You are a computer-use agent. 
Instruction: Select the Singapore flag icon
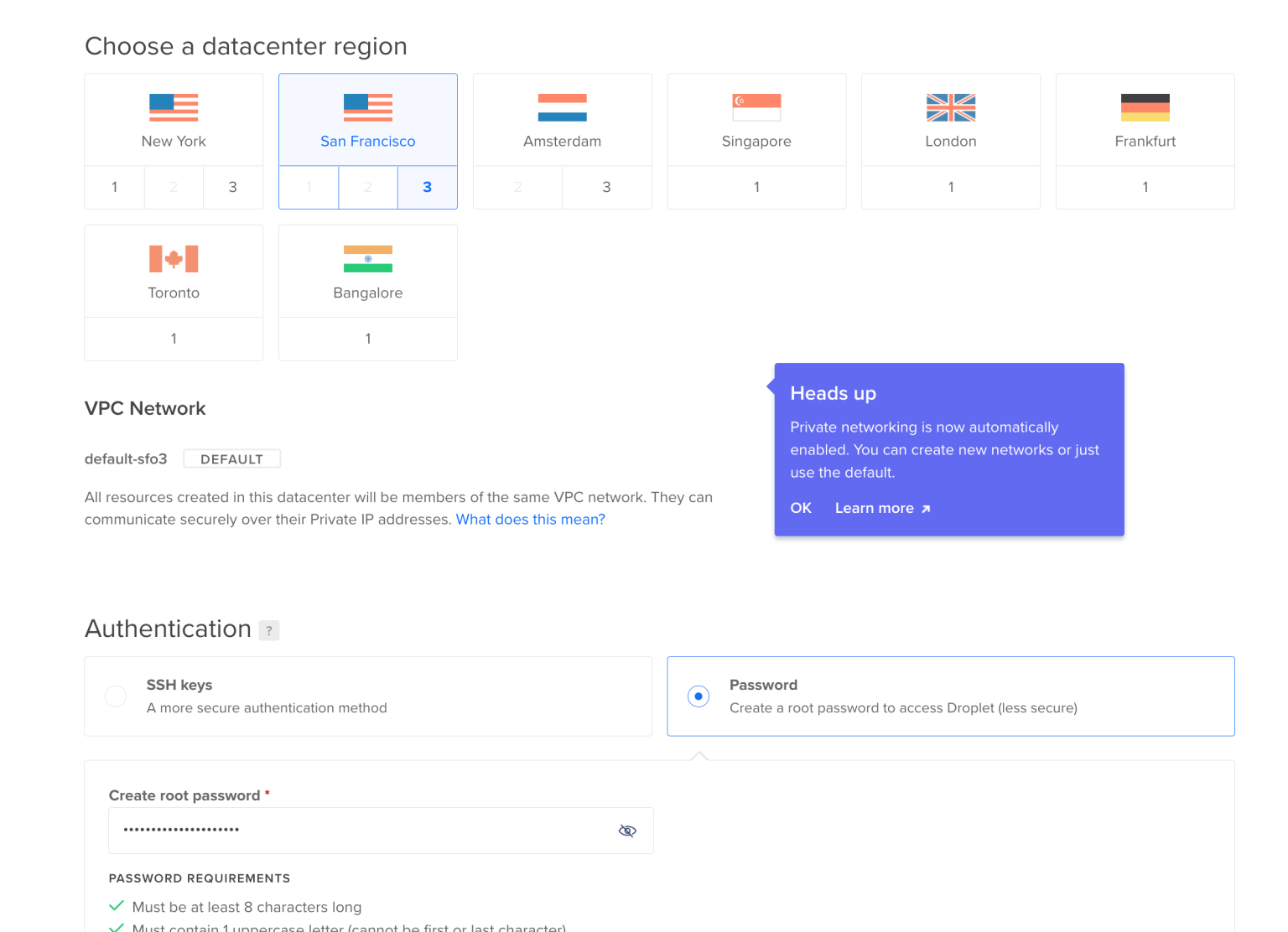756,107
